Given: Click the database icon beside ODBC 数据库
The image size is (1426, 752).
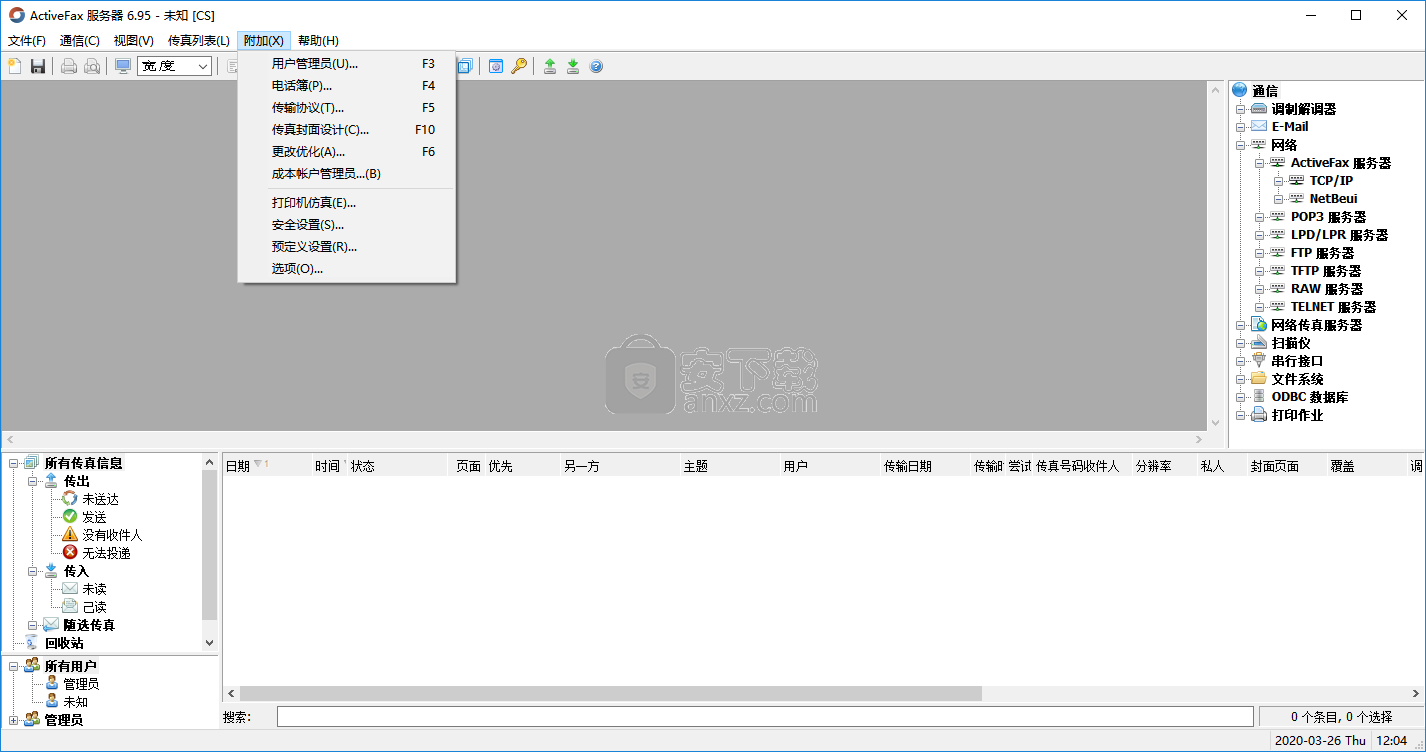Looking at the screenshot, I should pyautogui.click(x=1259, y=397).
